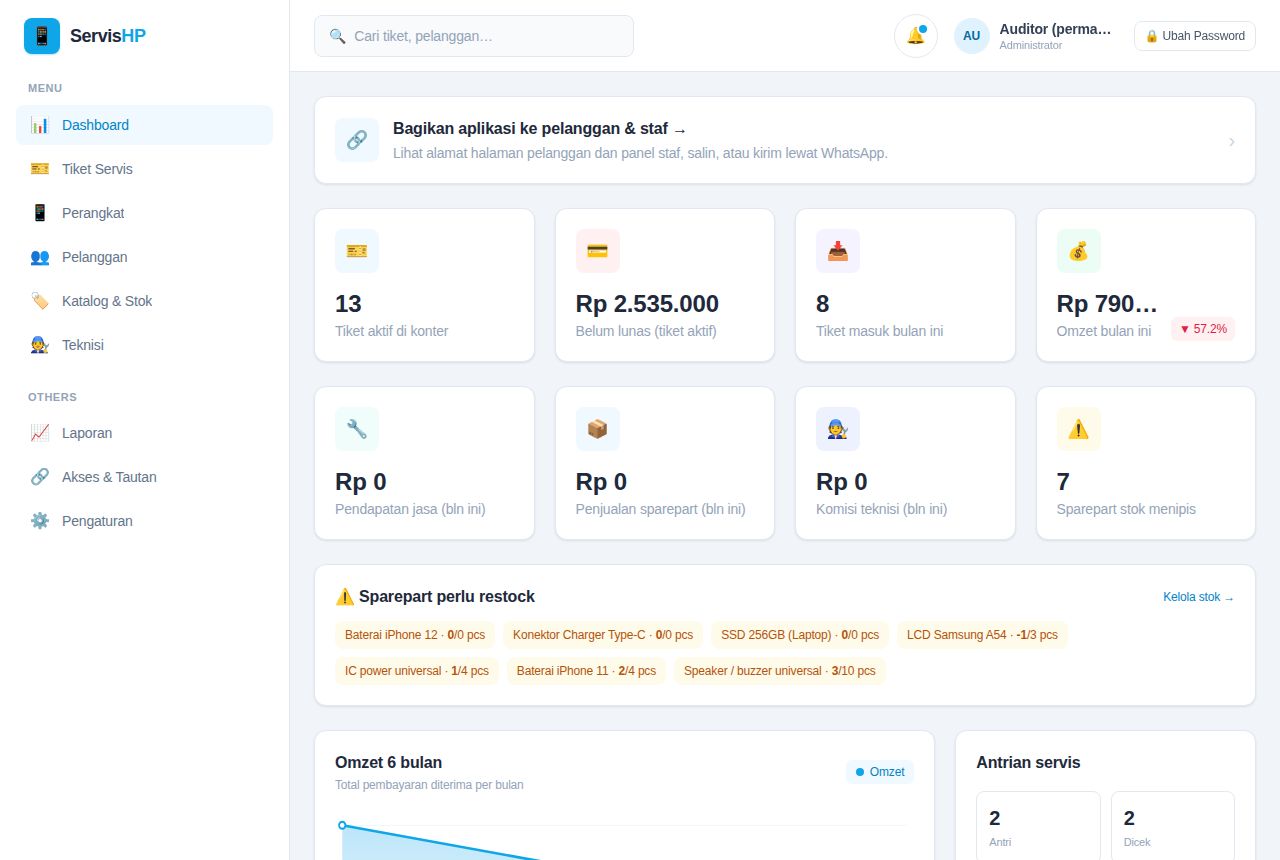The height and width of the screenshot is (860, 1280).
Task: Select the IC power universal chip
Action: click(417, 671)
